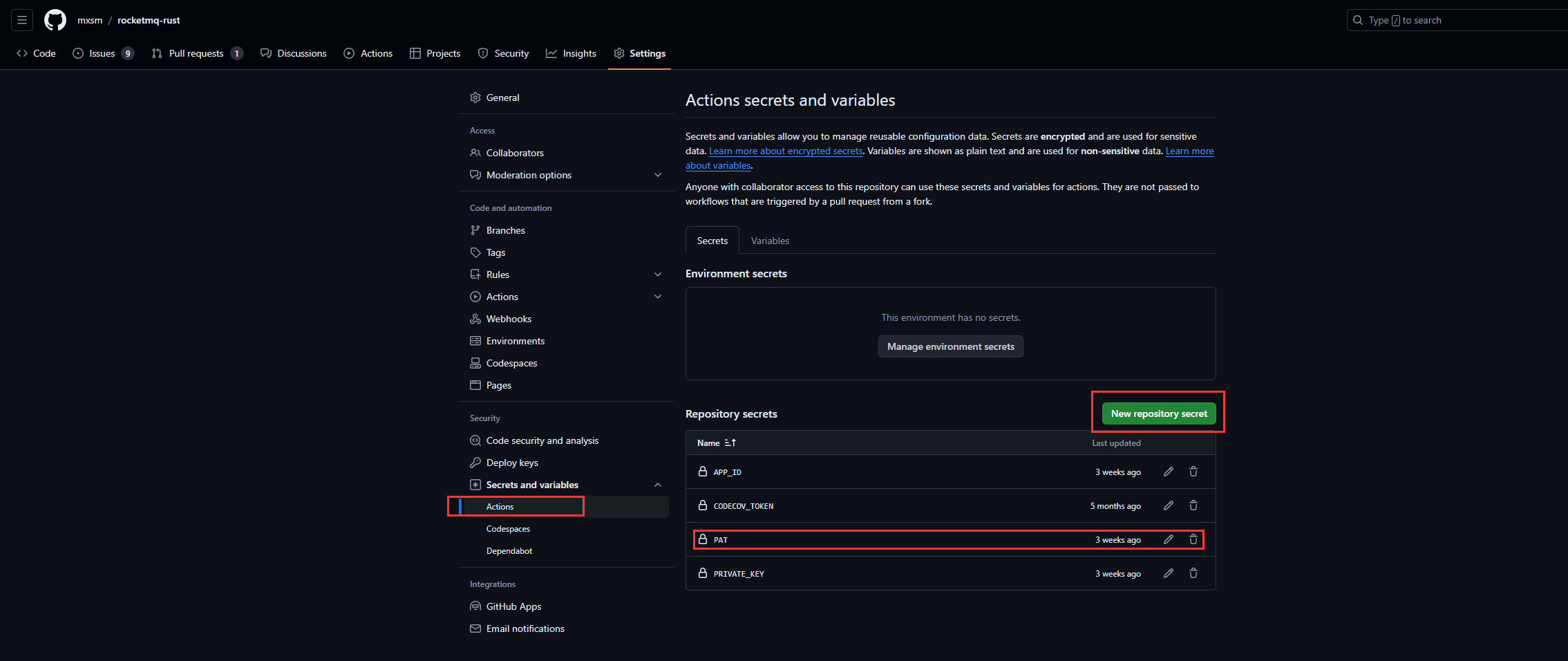Collapse the Secrets and variables section
Viewport: 1568px width, 661px height.
[657, 485]
